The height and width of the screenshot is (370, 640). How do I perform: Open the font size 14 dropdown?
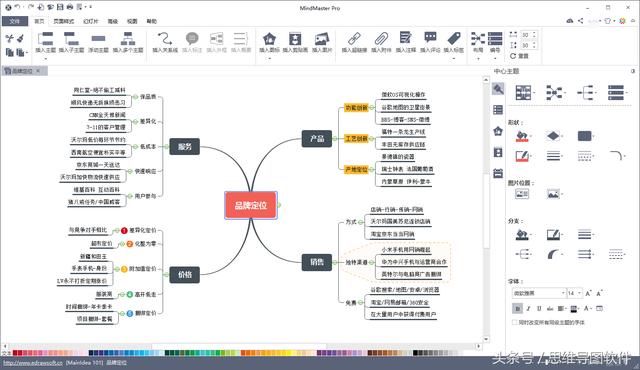[574, 293]
